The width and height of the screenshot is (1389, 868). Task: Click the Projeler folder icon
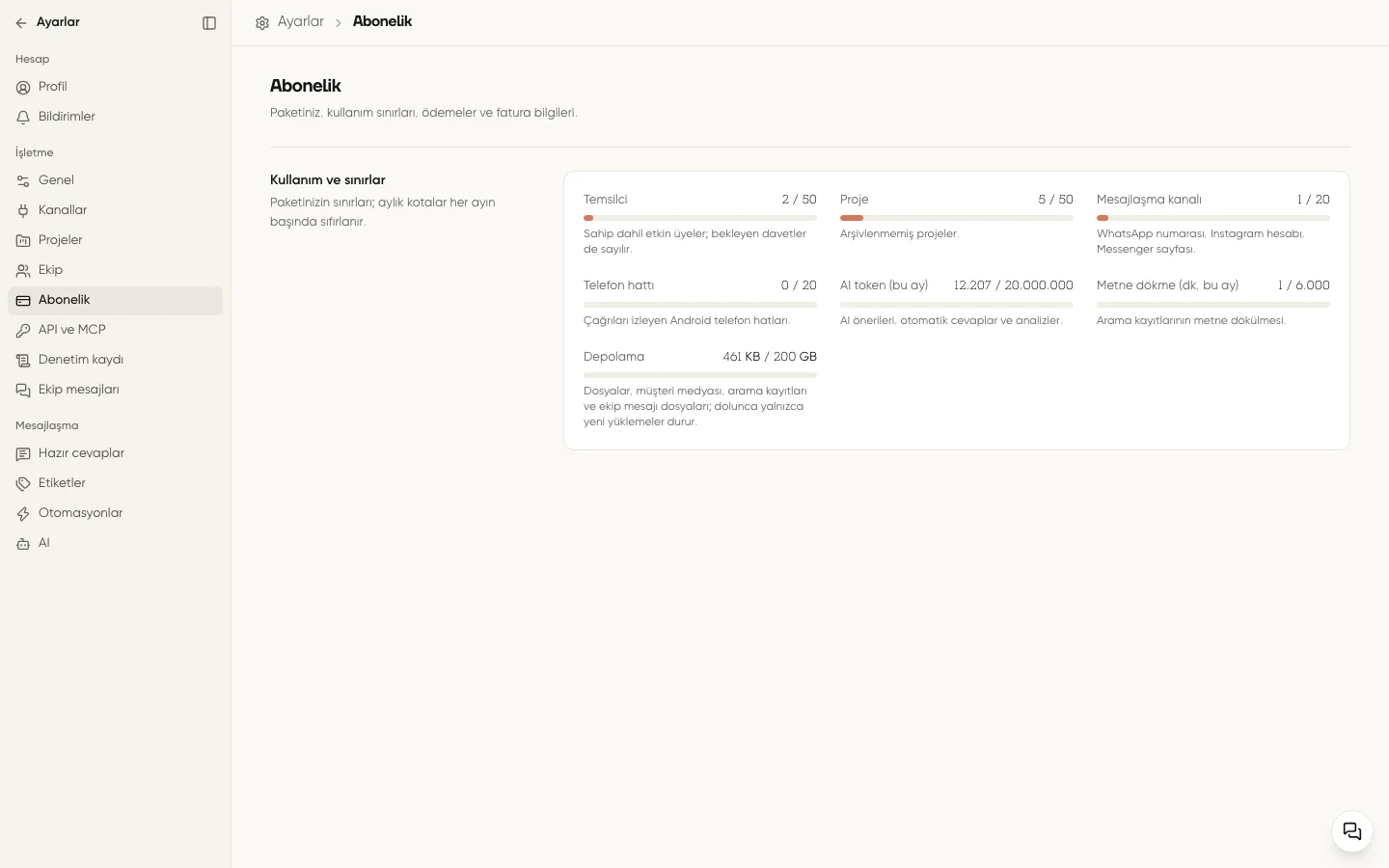23,241
